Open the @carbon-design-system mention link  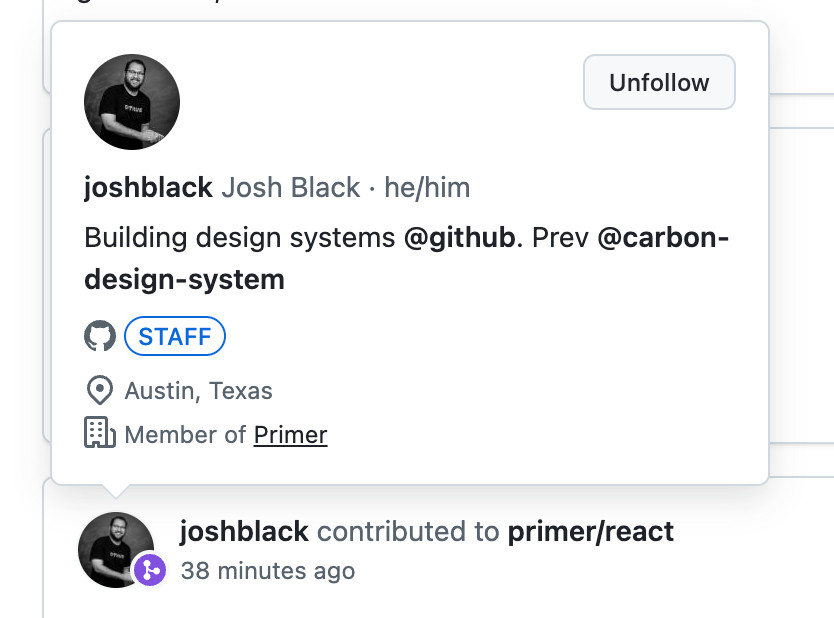coord(406,258)
